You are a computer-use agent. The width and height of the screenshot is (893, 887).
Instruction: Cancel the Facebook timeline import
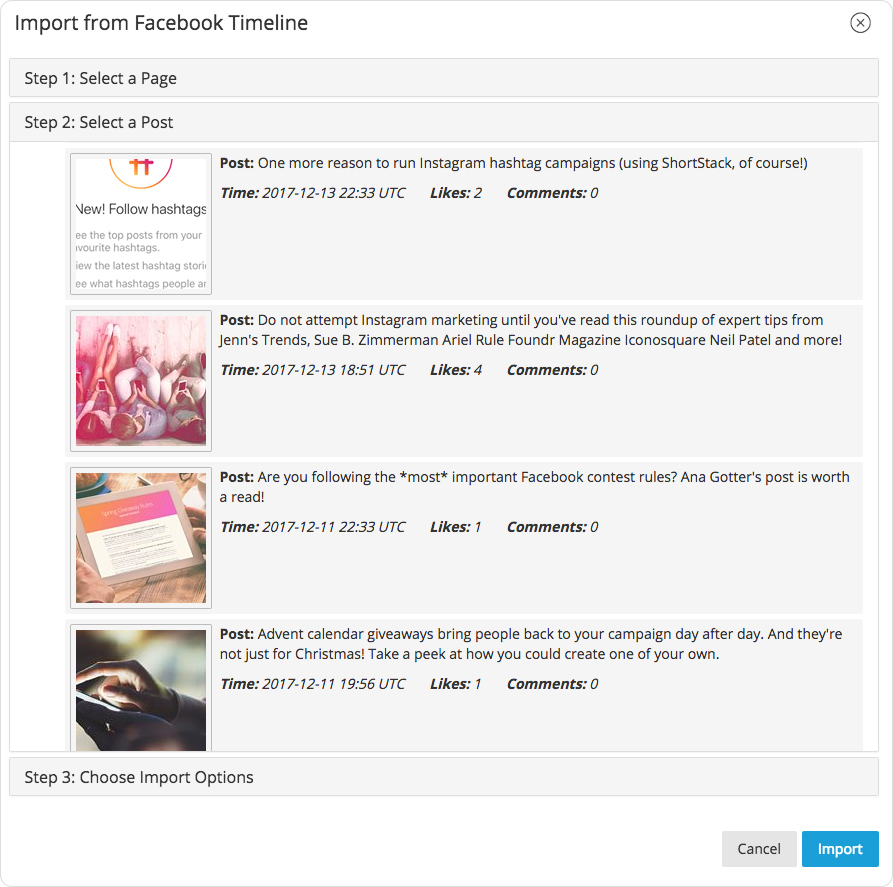click(759, 848)
